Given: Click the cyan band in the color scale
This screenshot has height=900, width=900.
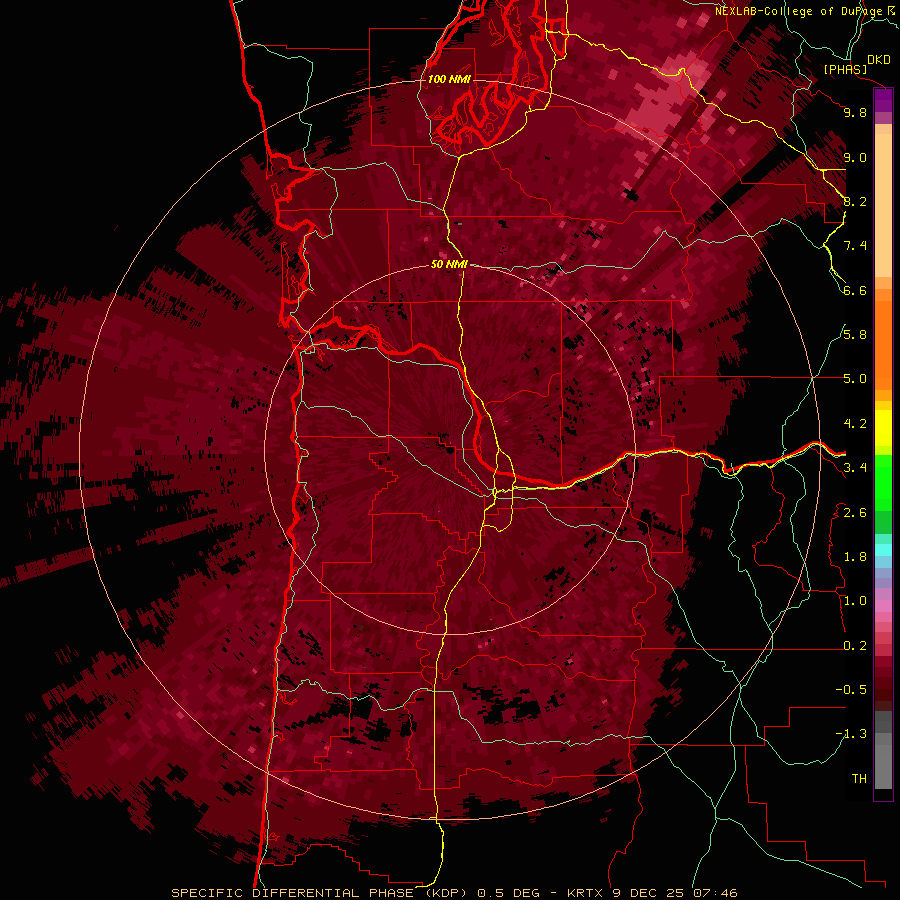Looking at the screenshot, I should click(x=883, y=550).
